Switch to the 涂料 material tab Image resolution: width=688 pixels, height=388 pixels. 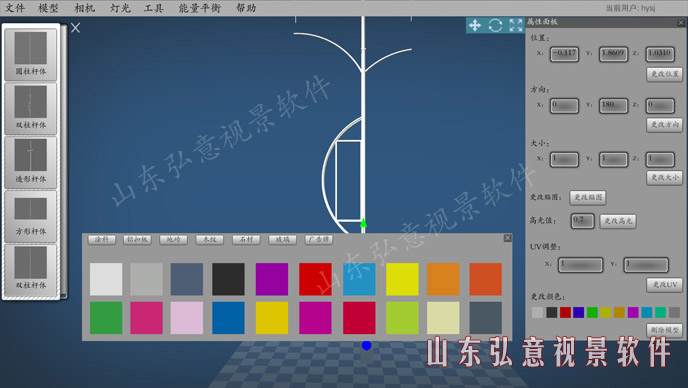click(x=102, y=239)
